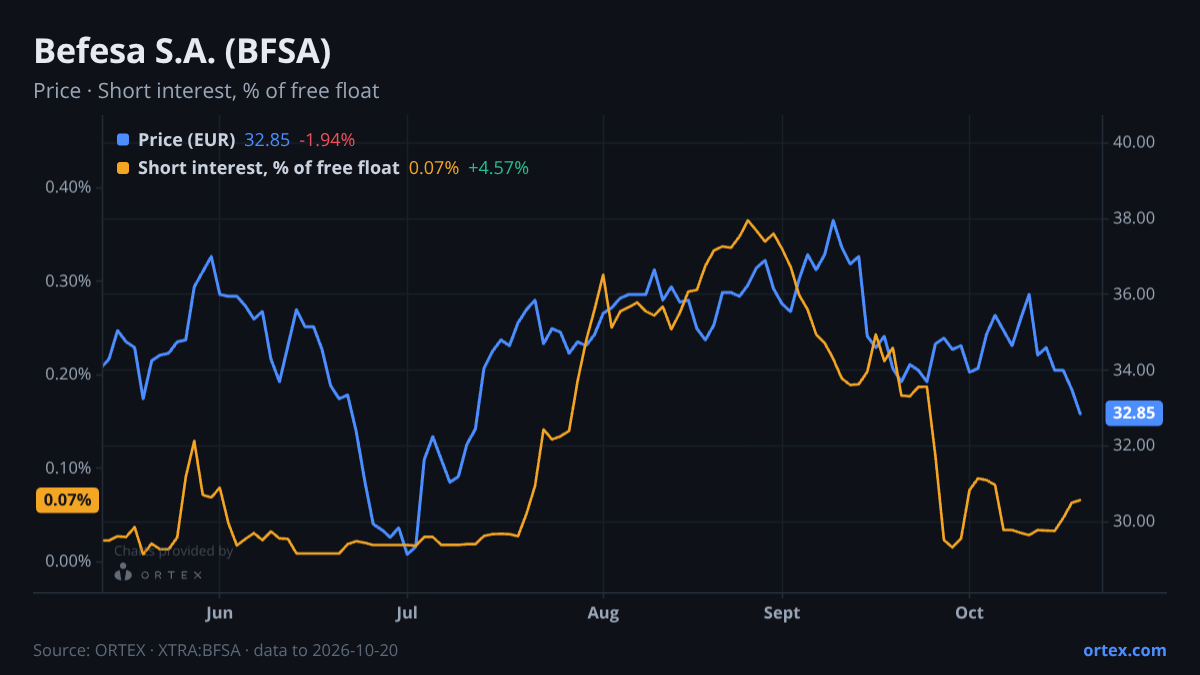Click the 32.00 right axis label
Image resolution: width=1200 pixels, height=675 pixels.
tap(1134, 445)
